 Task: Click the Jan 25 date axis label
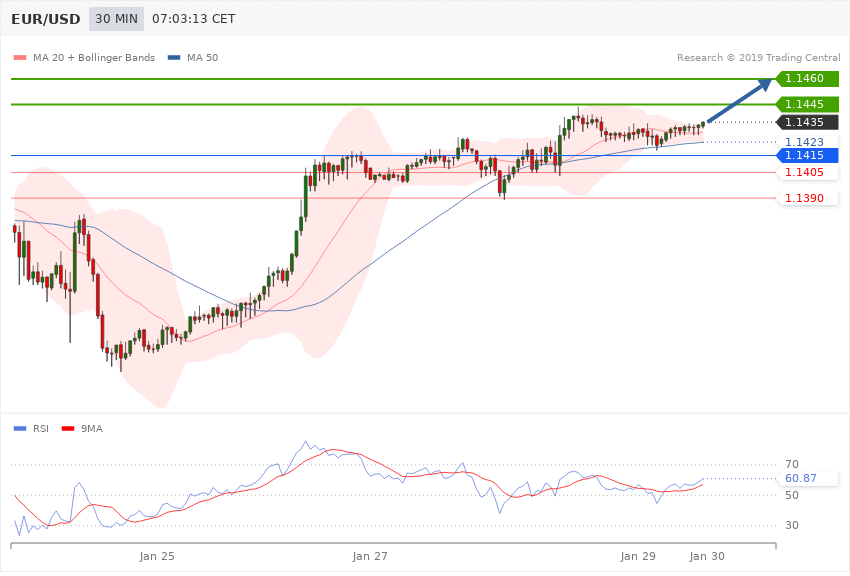coord(157,556)
